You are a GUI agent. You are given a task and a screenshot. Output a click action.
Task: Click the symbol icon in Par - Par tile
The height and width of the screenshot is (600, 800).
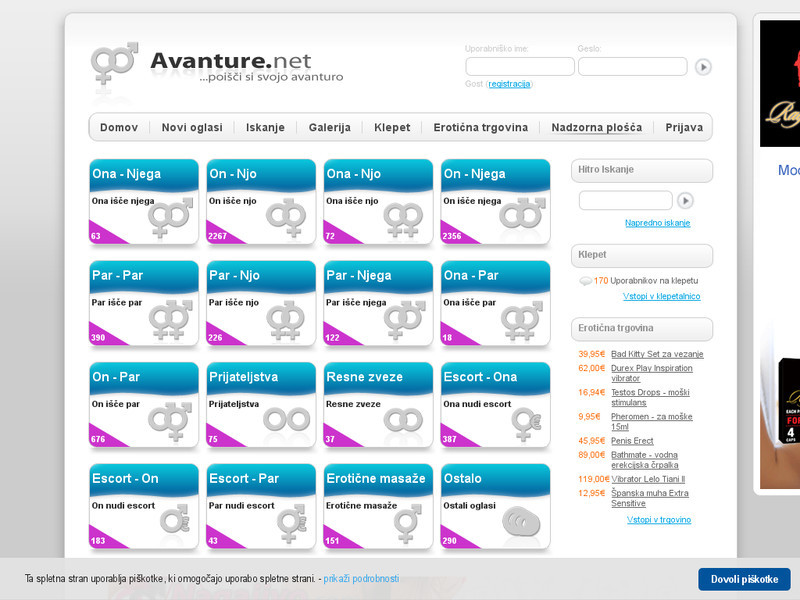170,319
